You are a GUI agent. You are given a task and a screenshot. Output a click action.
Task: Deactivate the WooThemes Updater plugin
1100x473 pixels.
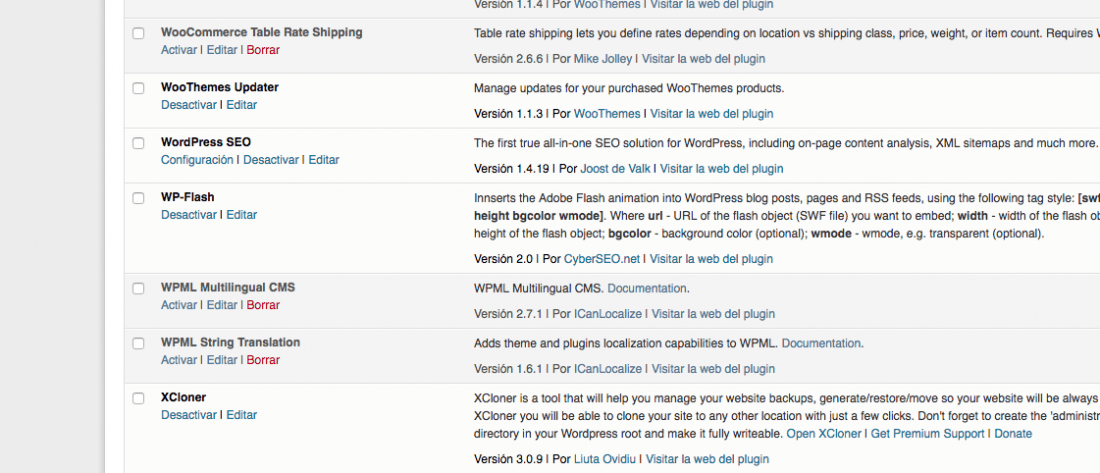click(189, 105)
